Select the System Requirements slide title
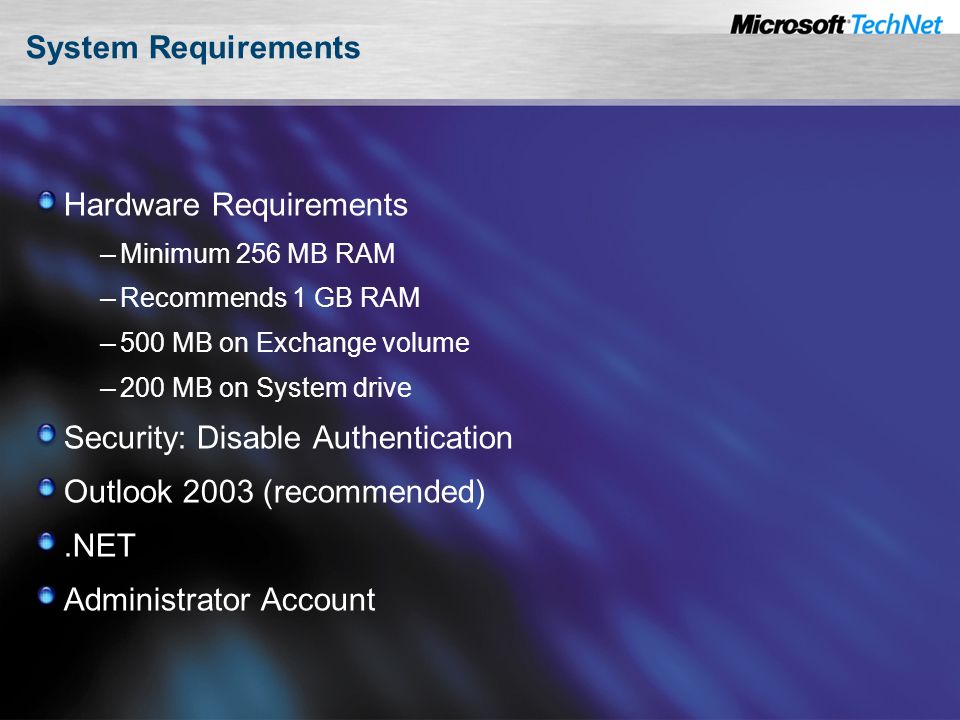Screen dimensions: 960x720 click(x=193, y=48)
